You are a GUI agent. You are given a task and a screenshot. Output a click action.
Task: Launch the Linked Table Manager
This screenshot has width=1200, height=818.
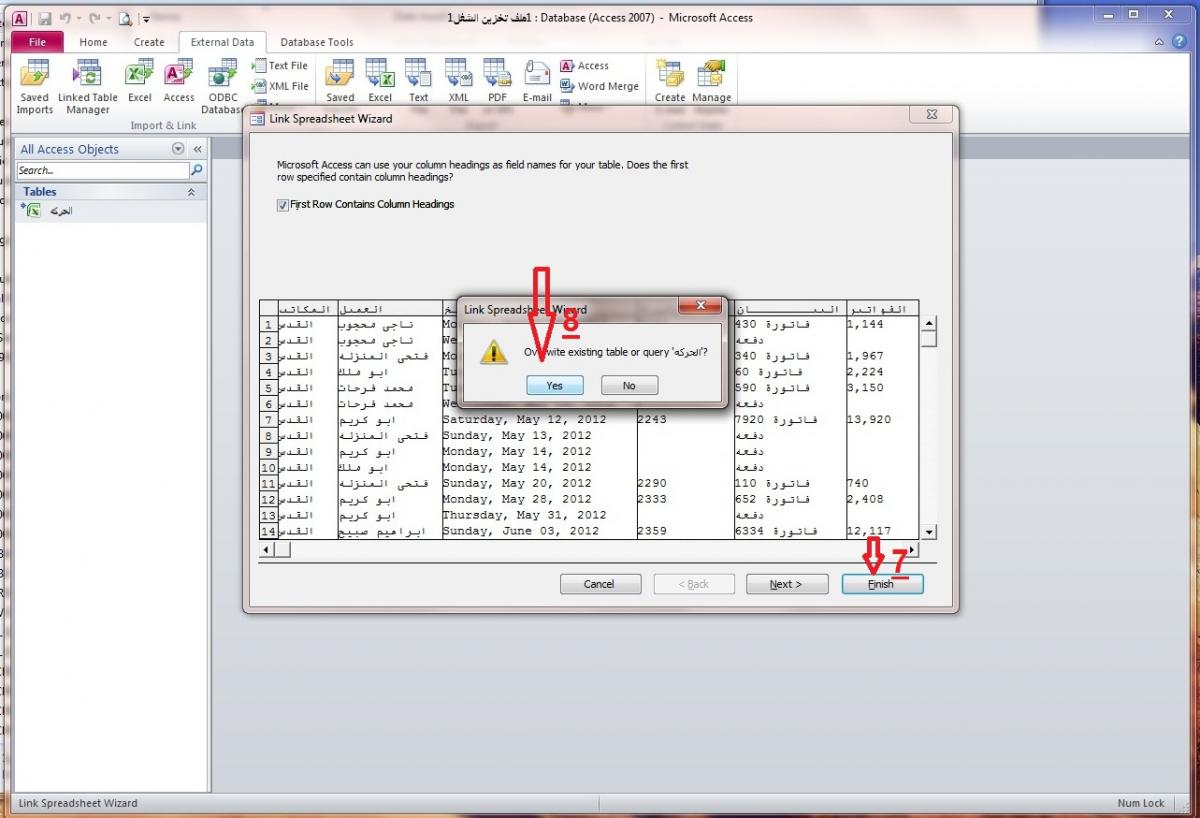88,86
